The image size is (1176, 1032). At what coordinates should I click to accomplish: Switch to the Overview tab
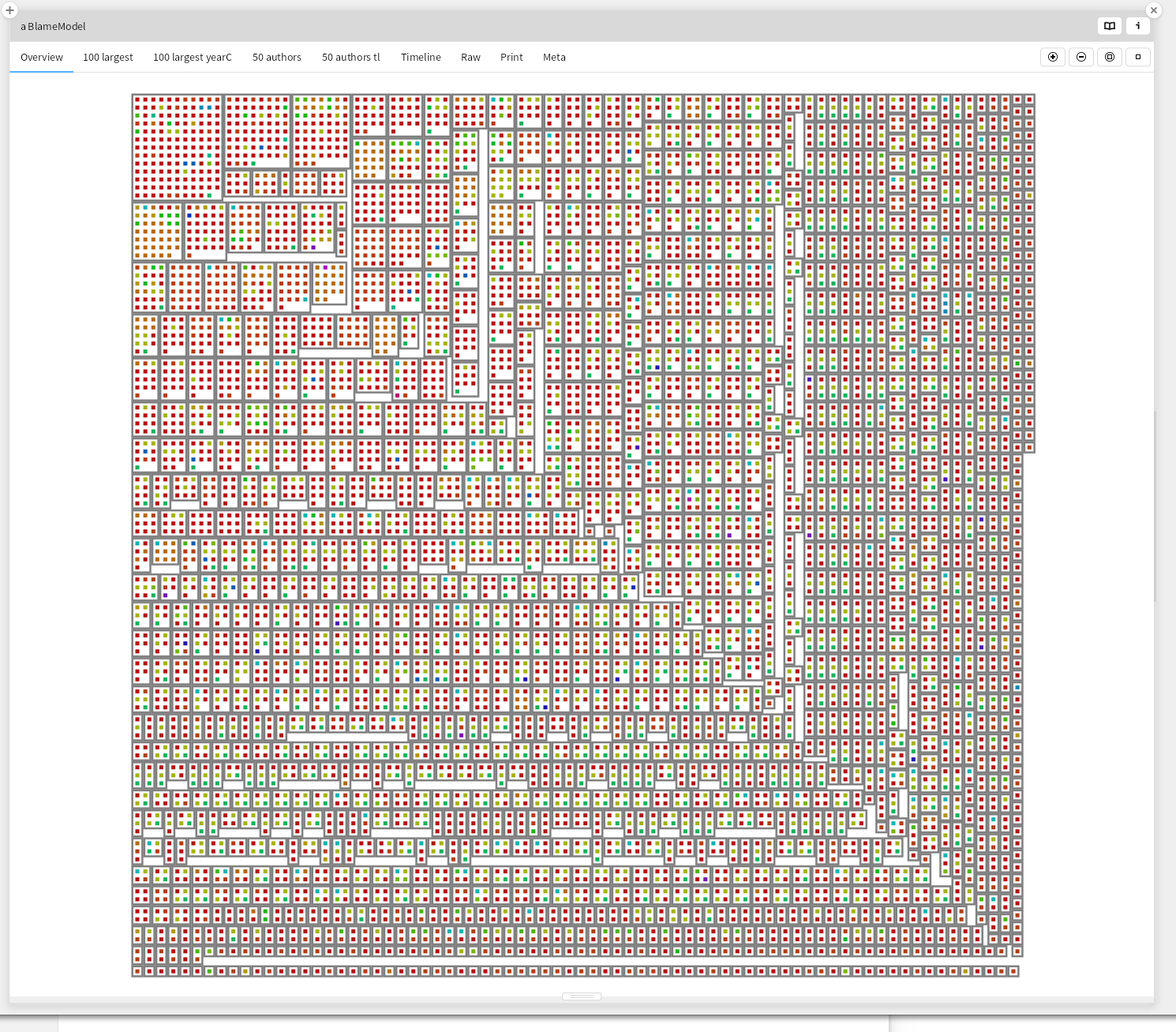click(42, 58)
